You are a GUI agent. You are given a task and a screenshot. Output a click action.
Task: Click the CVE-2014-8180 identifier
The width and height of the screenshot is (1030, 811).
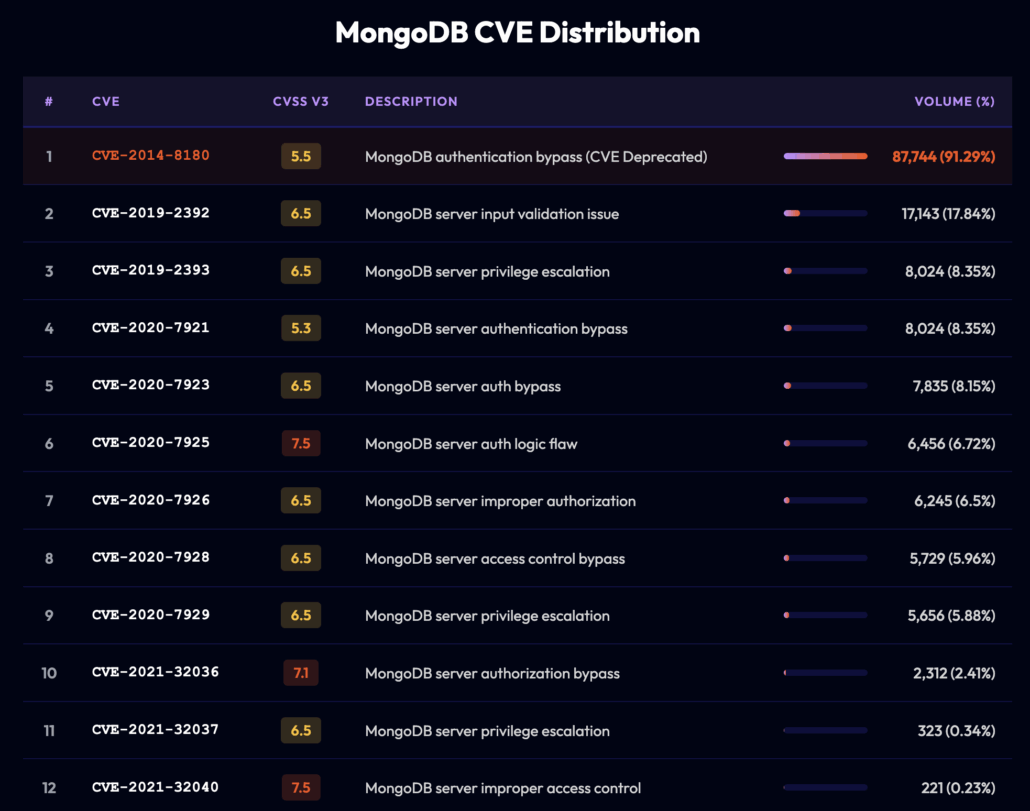[150, 156]
